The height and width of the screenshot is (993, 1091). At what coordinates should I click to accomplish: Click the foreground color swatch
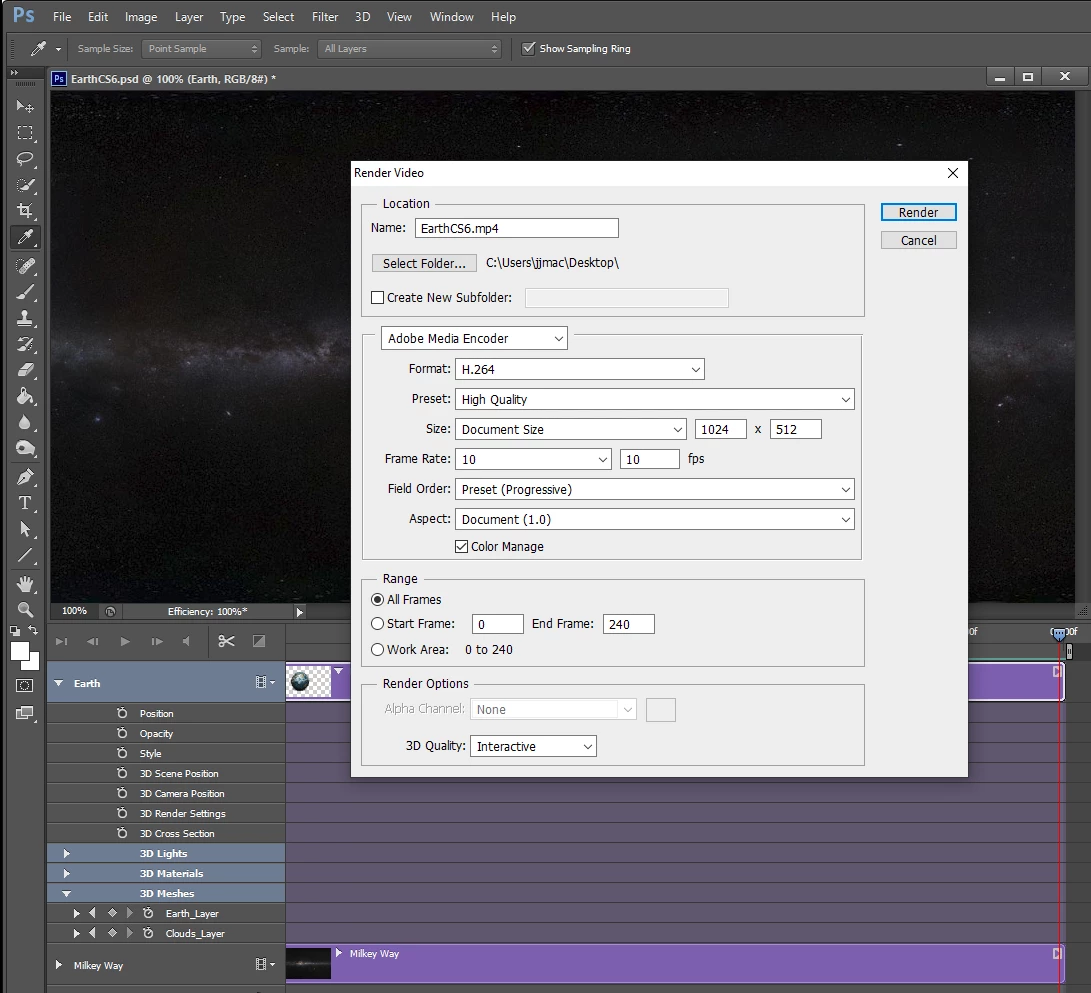point(20,651)
